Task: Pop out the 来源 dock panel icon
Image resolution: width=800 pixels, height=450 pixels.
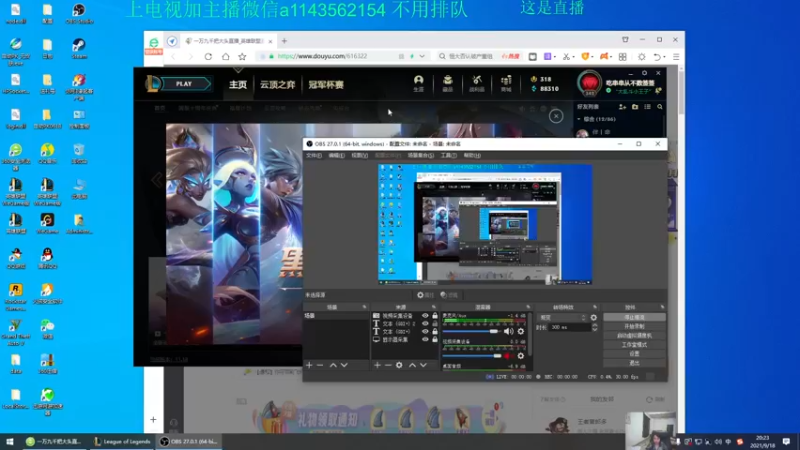Action: (434, 307)
